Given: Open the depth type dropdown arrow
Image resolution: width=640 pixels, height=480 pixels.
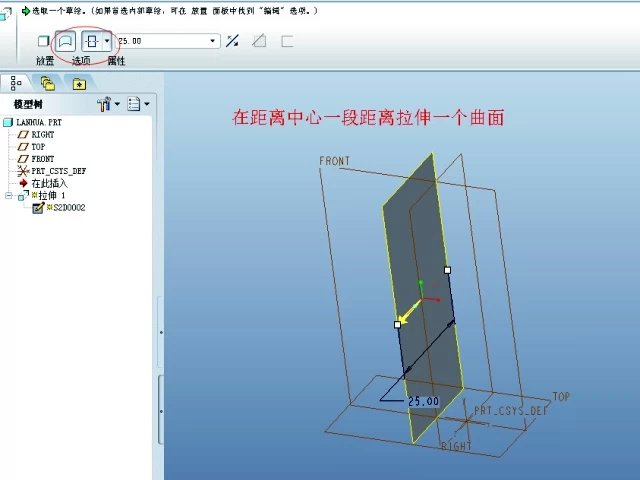Looking at the screenshot, I should 106,42.
